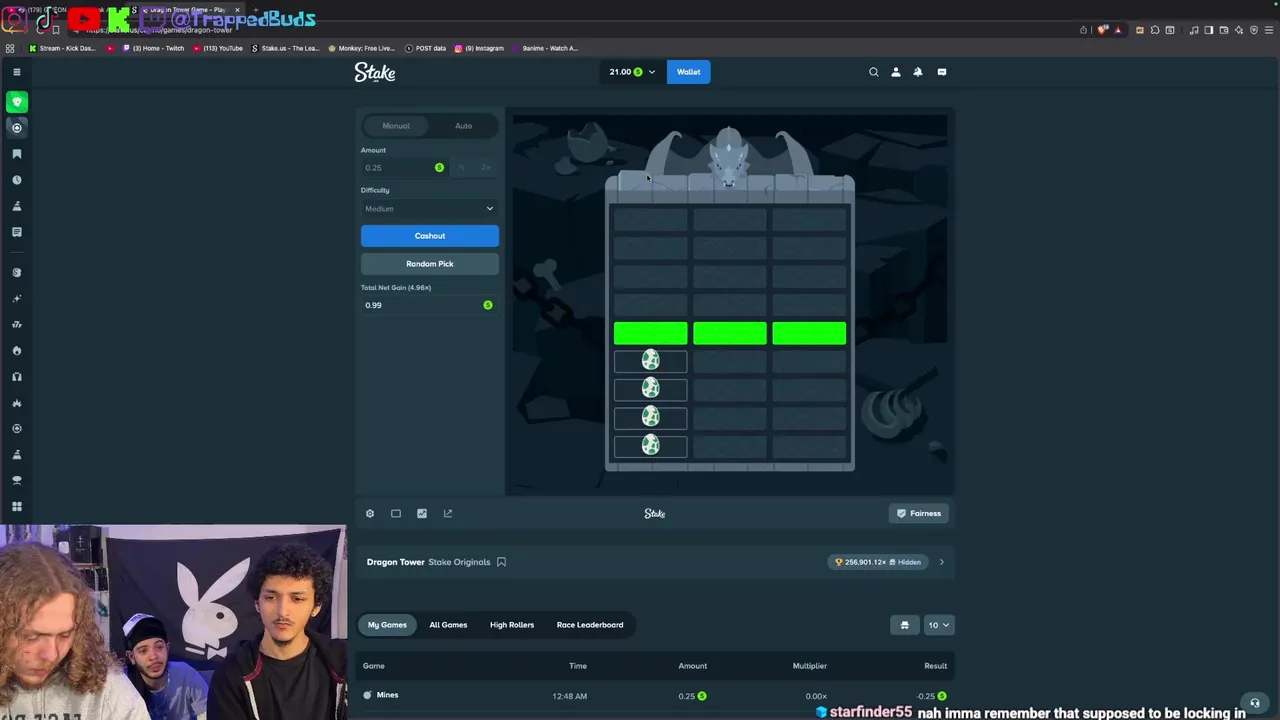Open live casino headset icon in sidebar
The height and width of the screenshot is (720, 1280).
tap(17, 376)
